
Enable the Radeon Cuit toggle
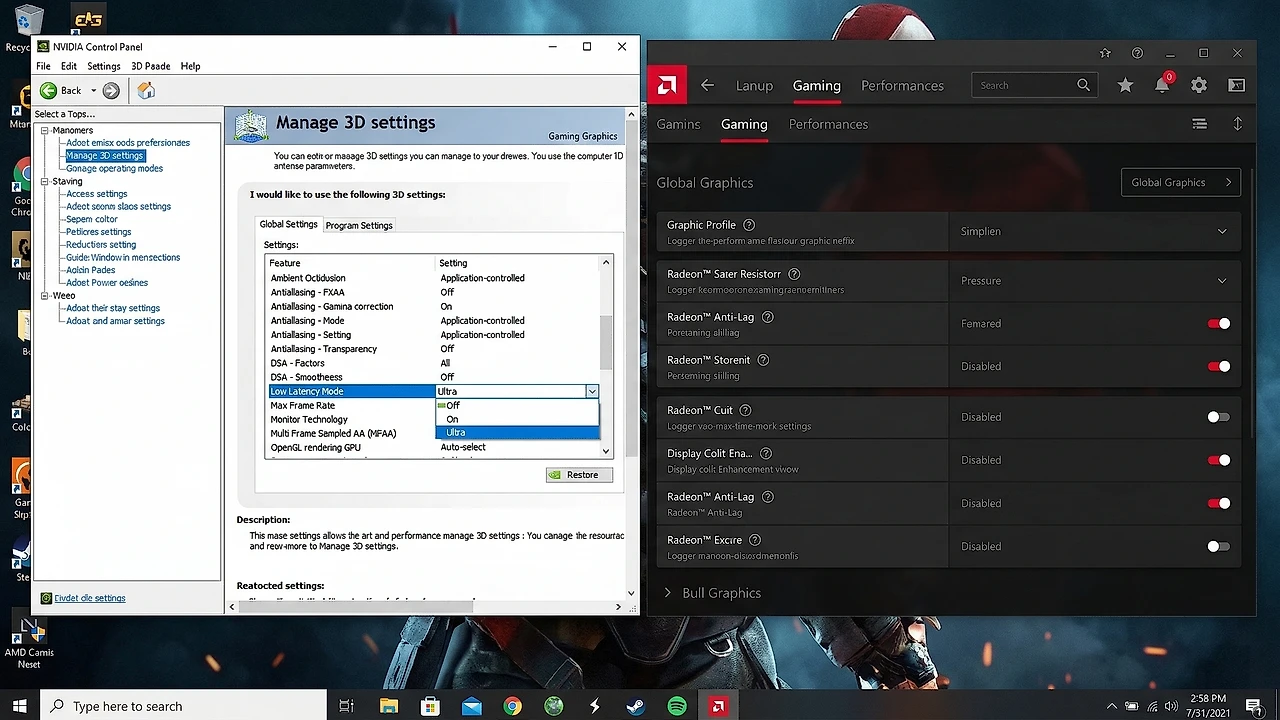pyautogui.click(x=1218, y=417)
